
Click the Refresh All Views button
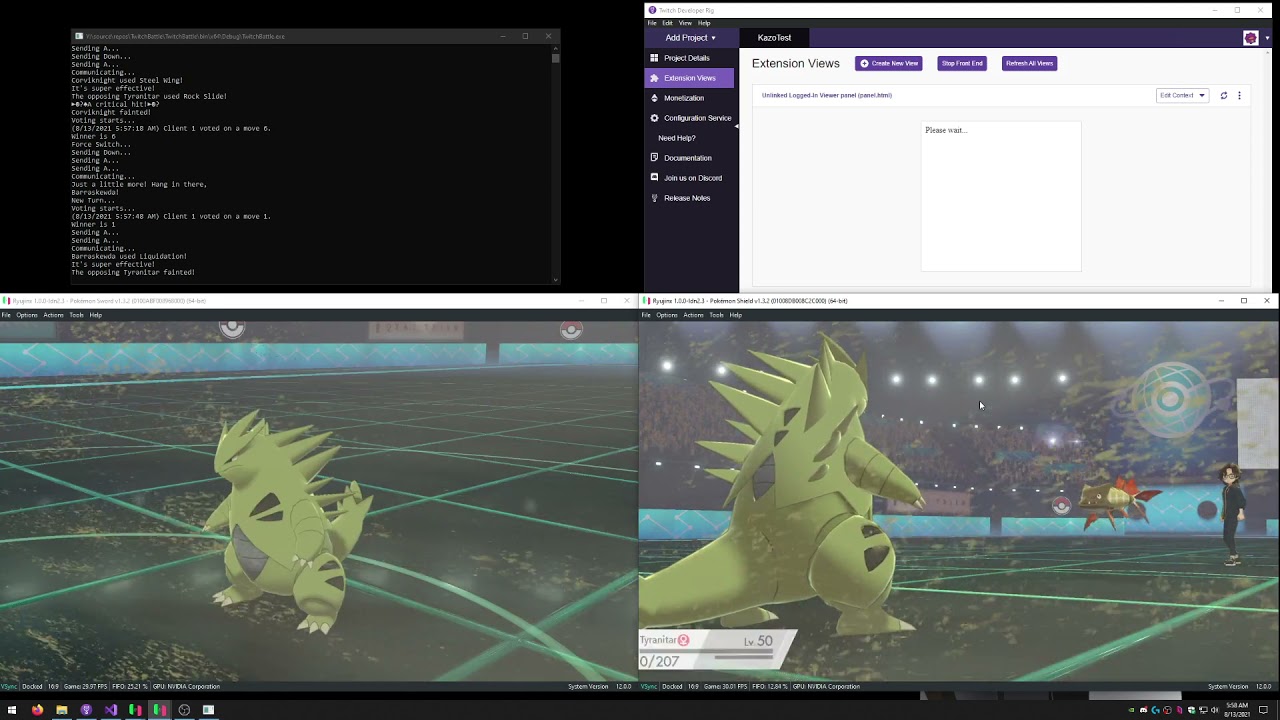click(1029, 63)
